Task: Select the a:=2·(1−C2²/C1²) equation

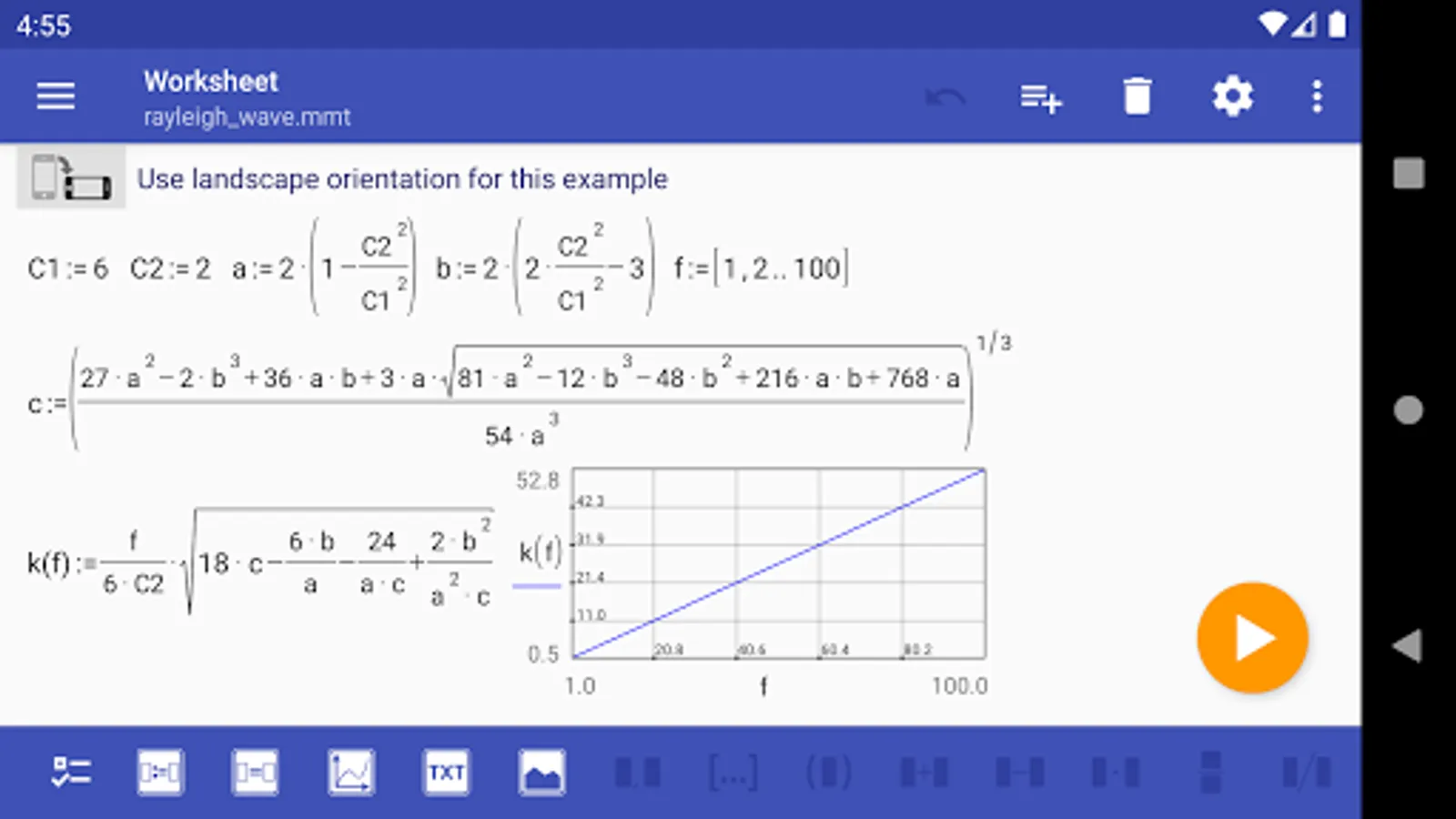Action: (x=324, y=268)
